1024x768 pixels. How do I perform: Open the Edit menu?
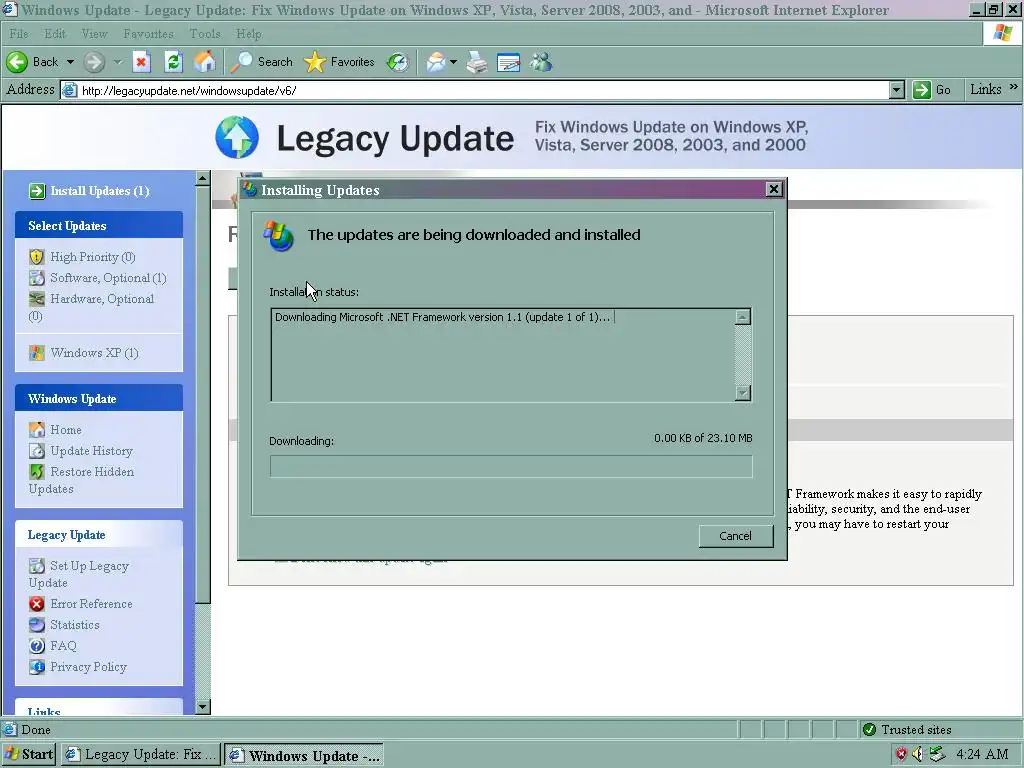[x=55, y=33]
